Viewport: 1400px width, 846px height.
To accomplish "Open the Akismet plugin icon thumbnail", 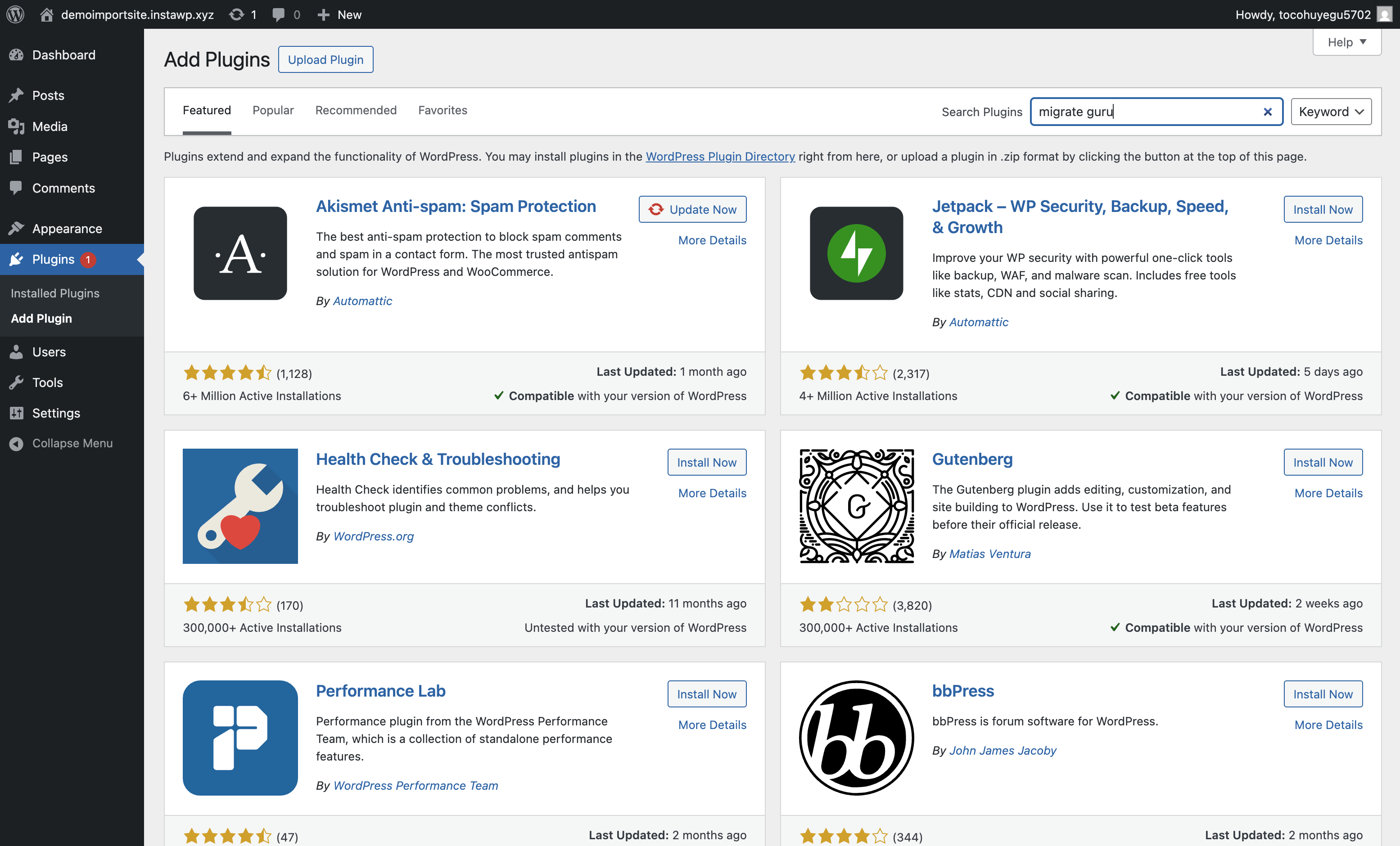I will (x=240, y=253).
